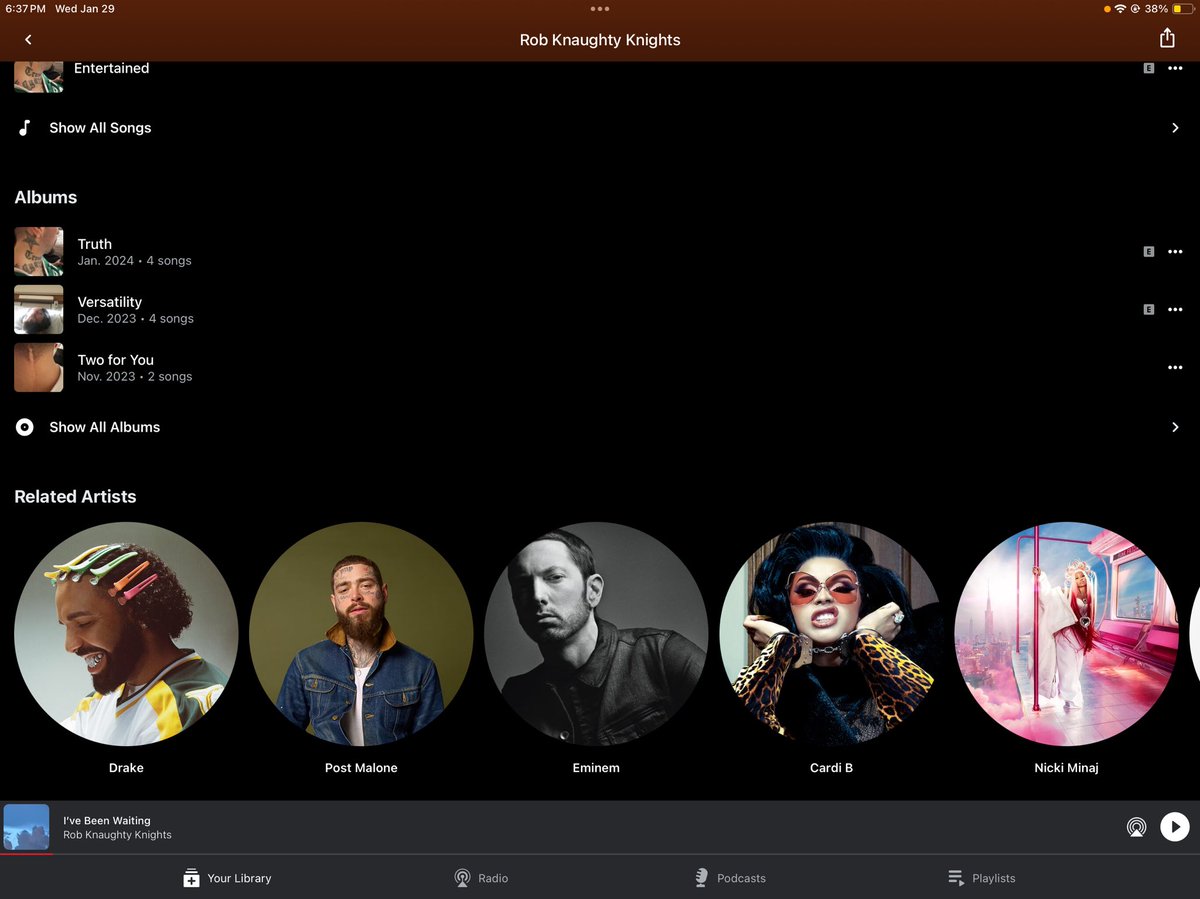Click the explicit badge on Versatility album

coord(1149,310)
